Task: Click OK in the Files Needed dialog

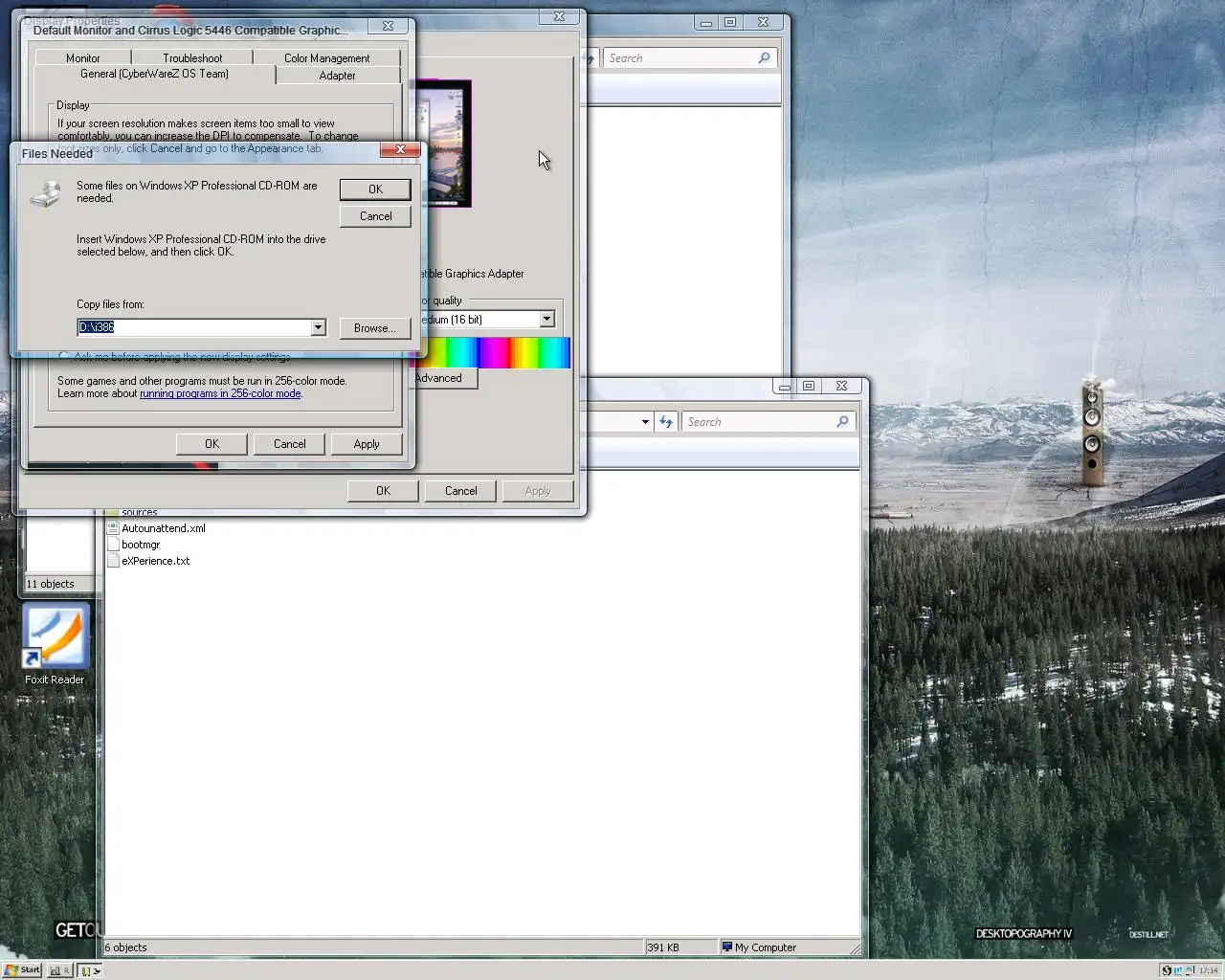Action: 375,189
